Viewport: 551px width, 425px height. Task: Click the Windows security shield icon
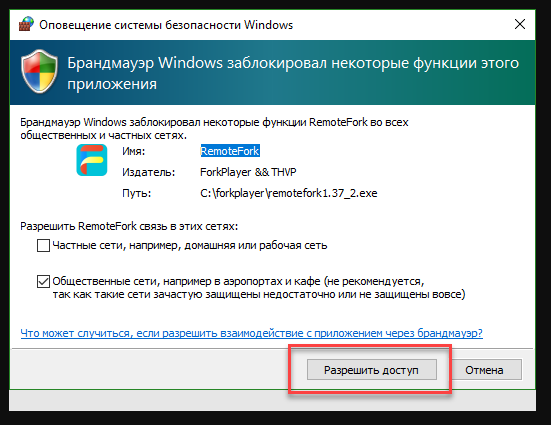[39, 72]
